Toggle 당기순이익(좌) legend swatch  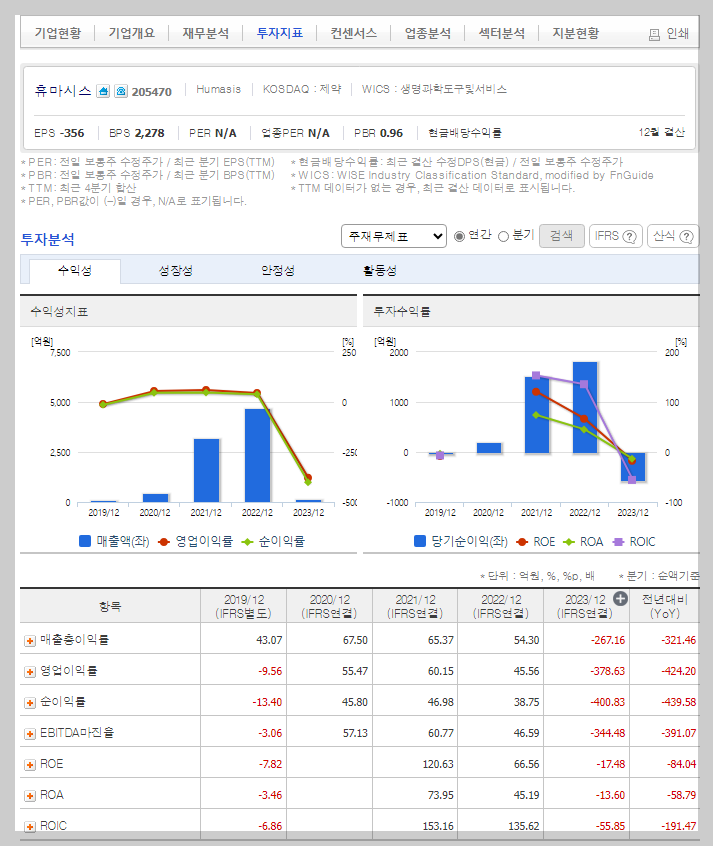(420, 541)
